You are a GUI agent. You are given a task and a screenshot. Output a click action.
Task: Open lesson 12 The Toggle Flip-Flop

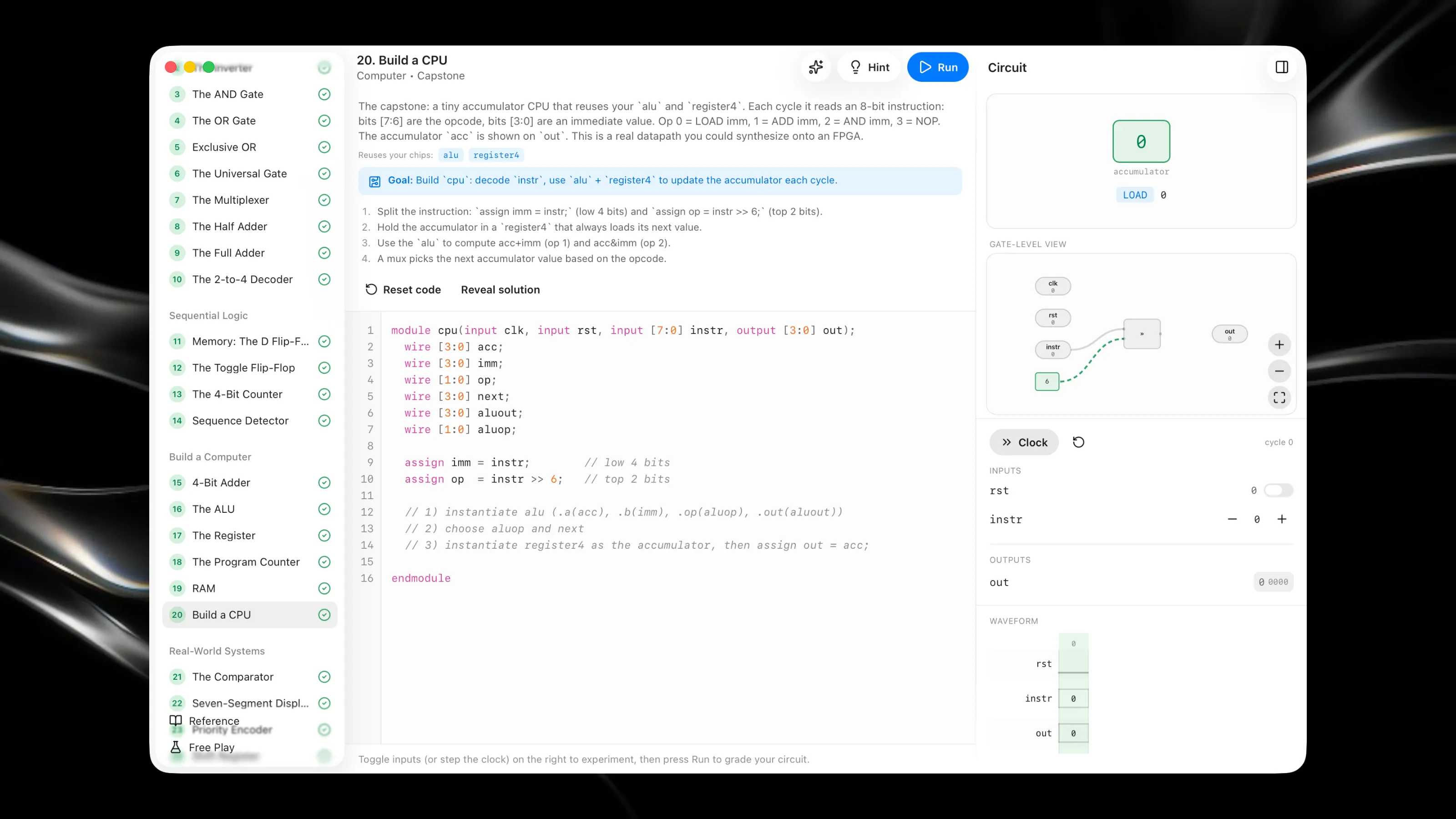[x=250, y=367]
